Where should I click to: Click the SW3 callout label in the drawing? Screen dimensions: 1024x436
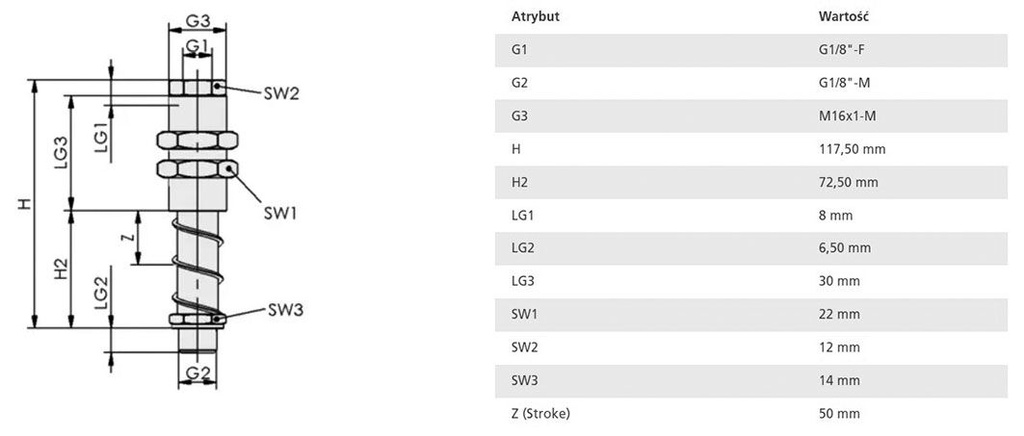click(x=285, y=309)
